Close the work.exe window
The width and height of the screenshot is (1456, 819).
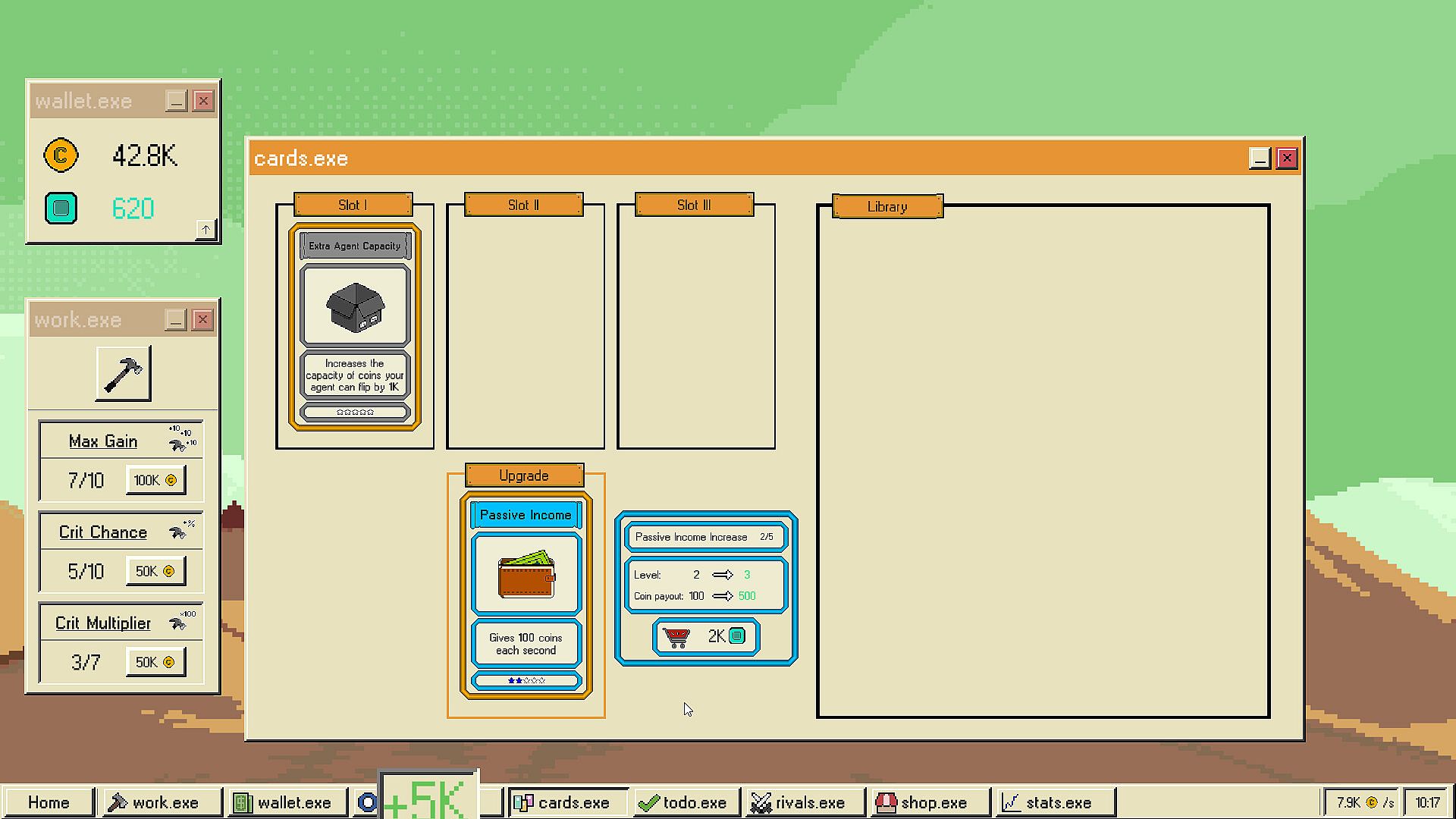coord(202,320)
